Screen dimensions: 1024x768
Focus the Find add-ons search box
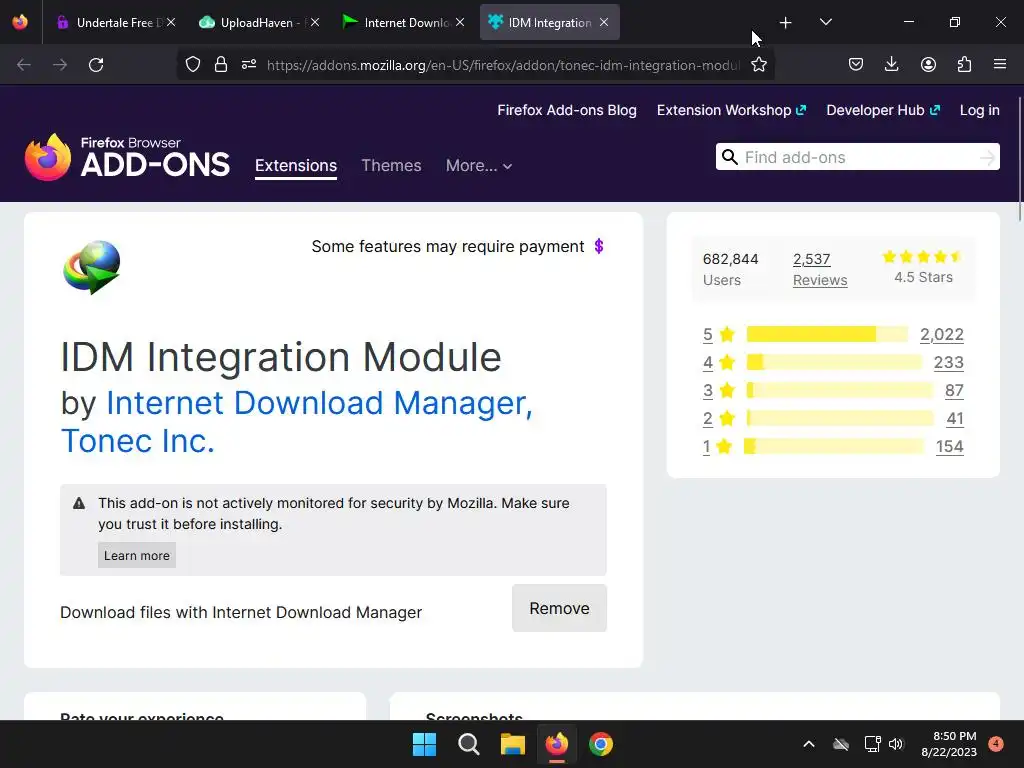[x=858, y=157]
